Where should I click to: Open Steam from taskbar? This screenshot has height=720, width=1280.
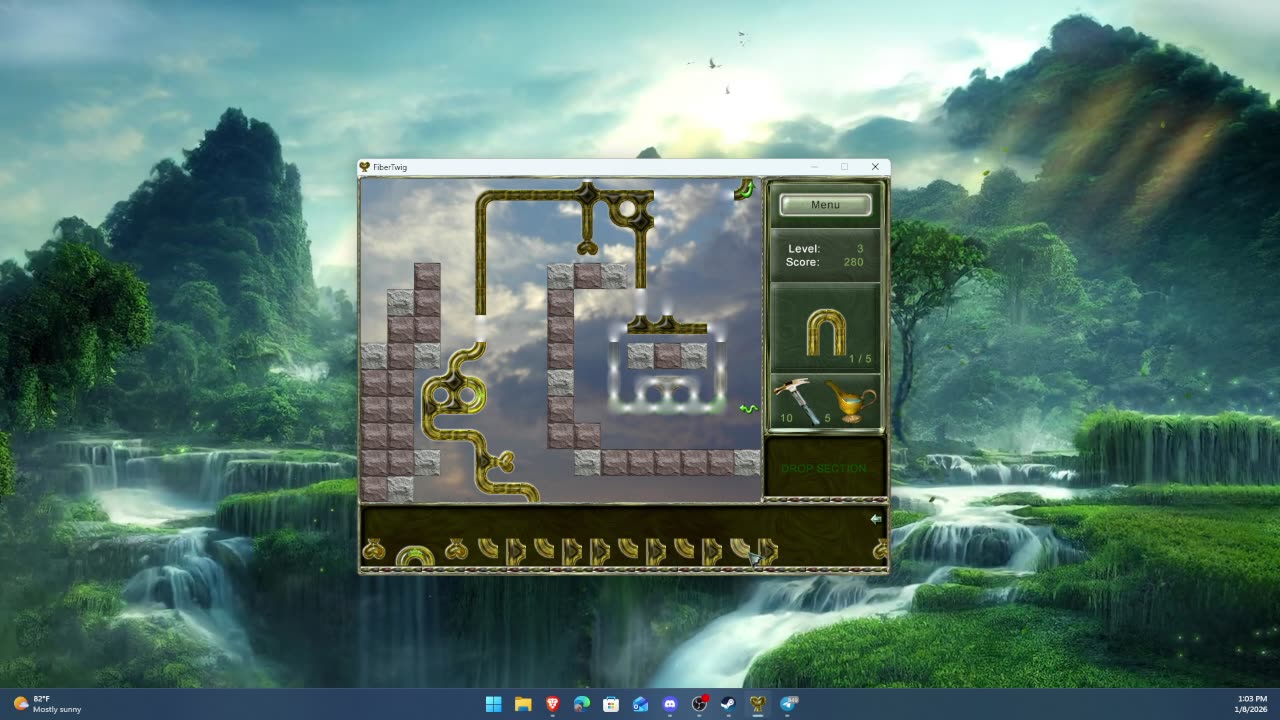(729, 704)
